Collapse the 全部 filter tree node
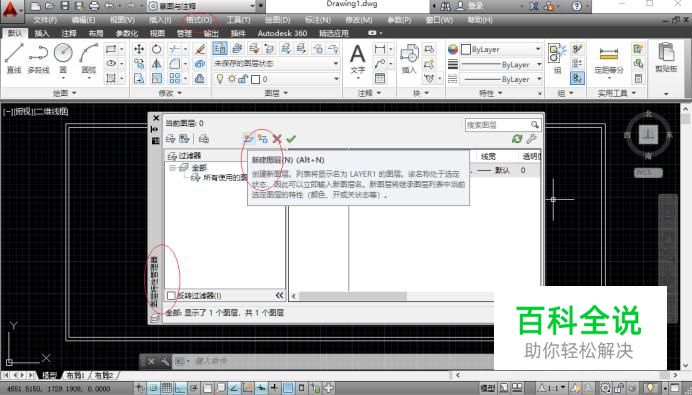This screenshot has height=395, width=692. pos(173,168)
